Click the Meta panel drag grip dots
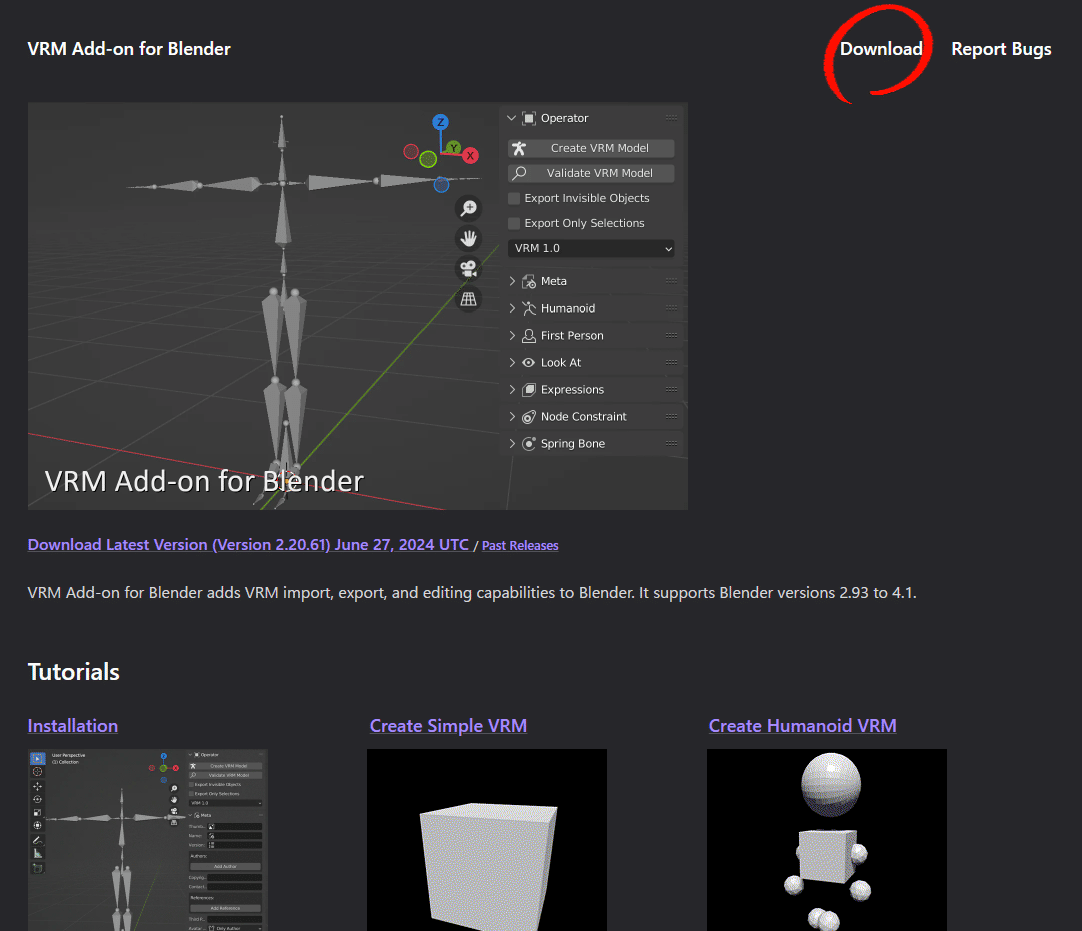The image size is (1082, 931). (671, 281)
